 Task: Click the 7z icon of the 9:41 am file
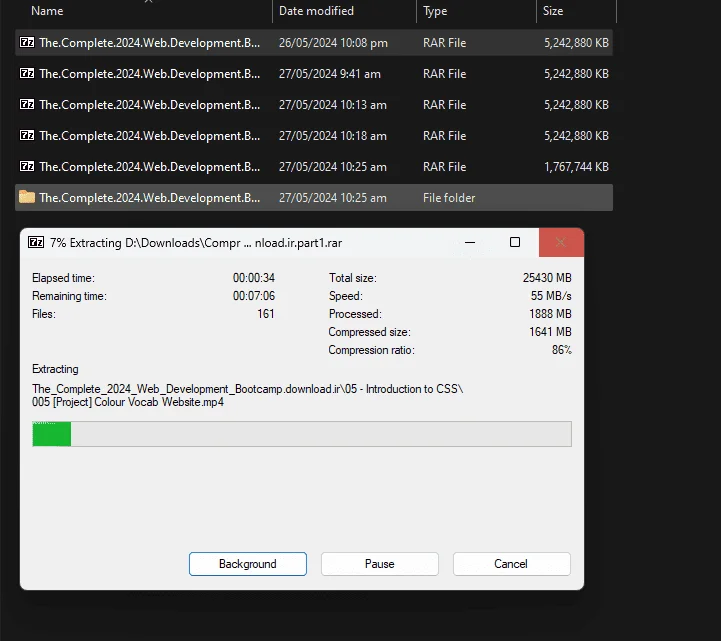click(x=27, y=73)
